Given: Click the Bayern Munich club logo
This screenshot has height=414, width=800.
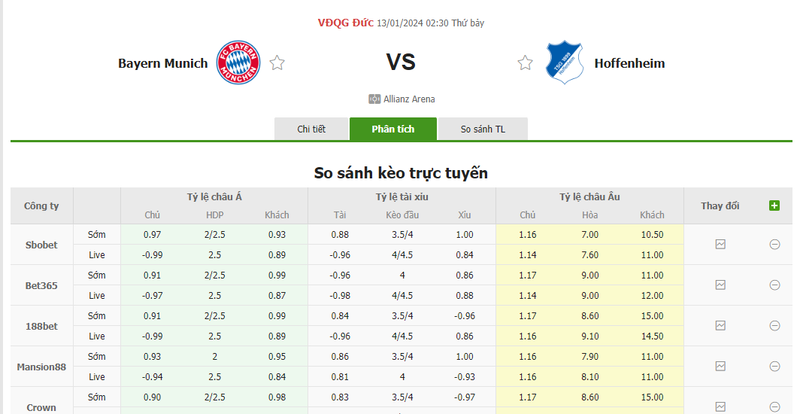Looking at the screenshot, I should pos(239,63).
